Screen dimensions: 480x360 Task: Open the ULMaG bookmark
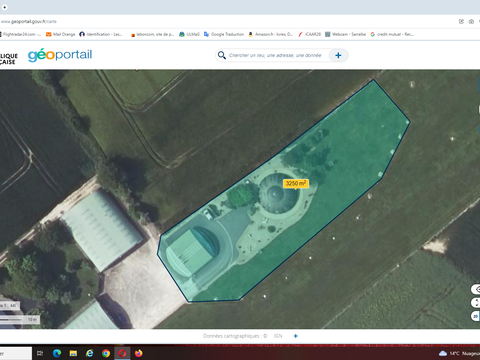[x=189, y=34]
